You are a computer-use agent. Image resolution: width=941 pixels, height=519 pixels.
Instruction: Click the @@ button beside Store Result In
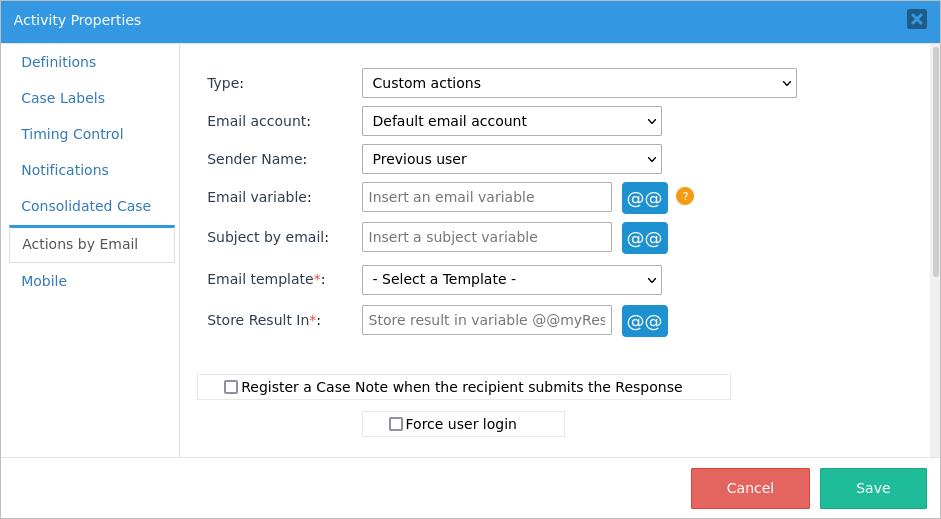[x=644, y=321]
